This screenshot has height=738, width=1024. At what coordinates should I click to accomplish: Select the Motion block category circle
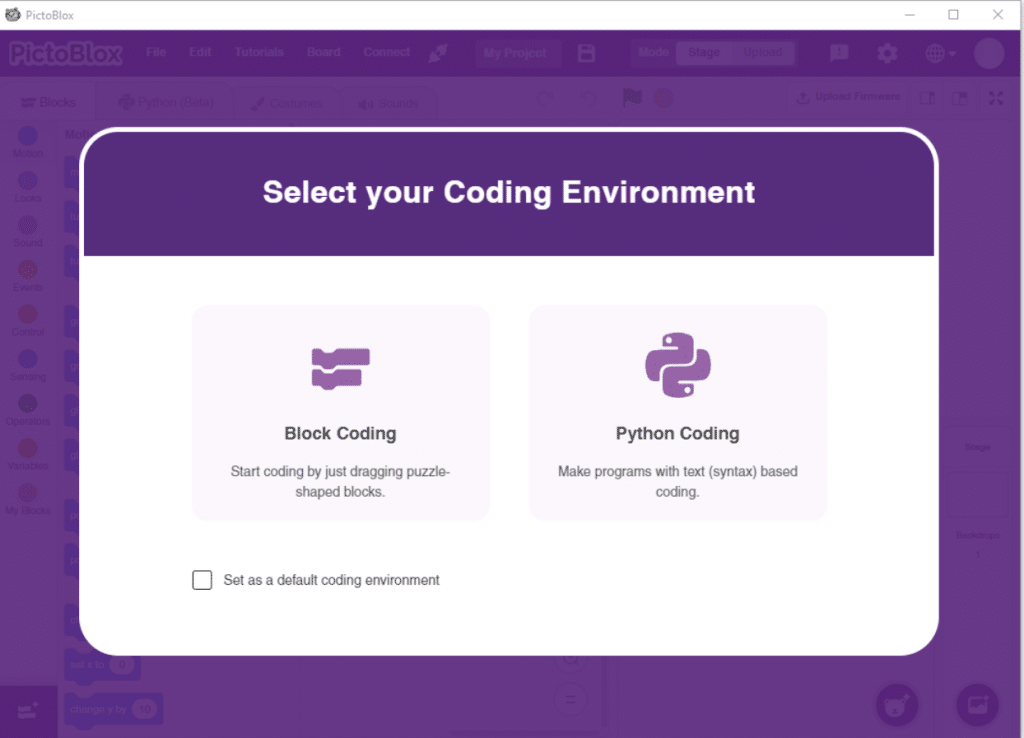[x=28, y=136]
